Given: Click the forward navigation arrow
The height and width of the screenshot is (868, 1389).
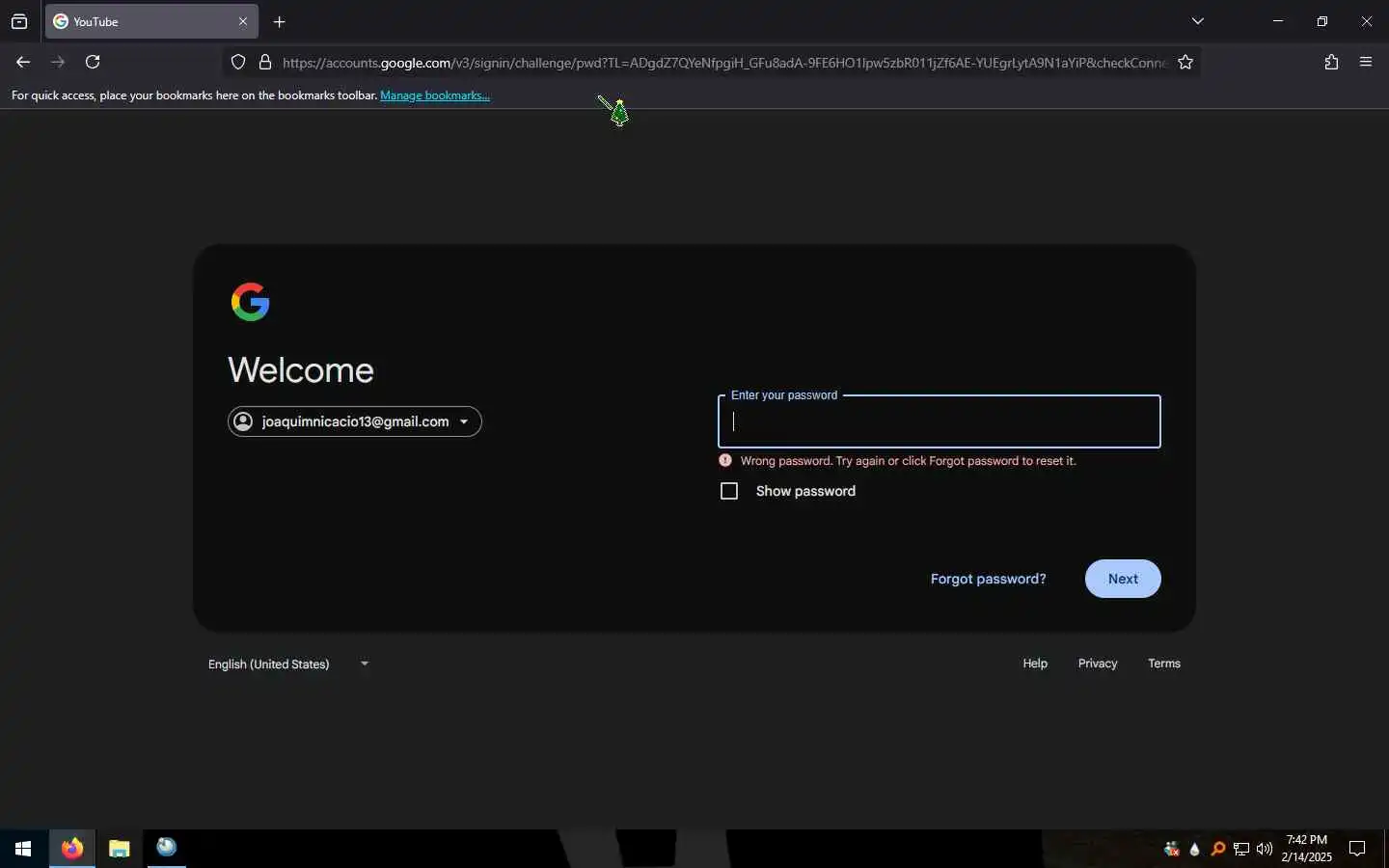Looking at the screenshot, I should (58, 62).
